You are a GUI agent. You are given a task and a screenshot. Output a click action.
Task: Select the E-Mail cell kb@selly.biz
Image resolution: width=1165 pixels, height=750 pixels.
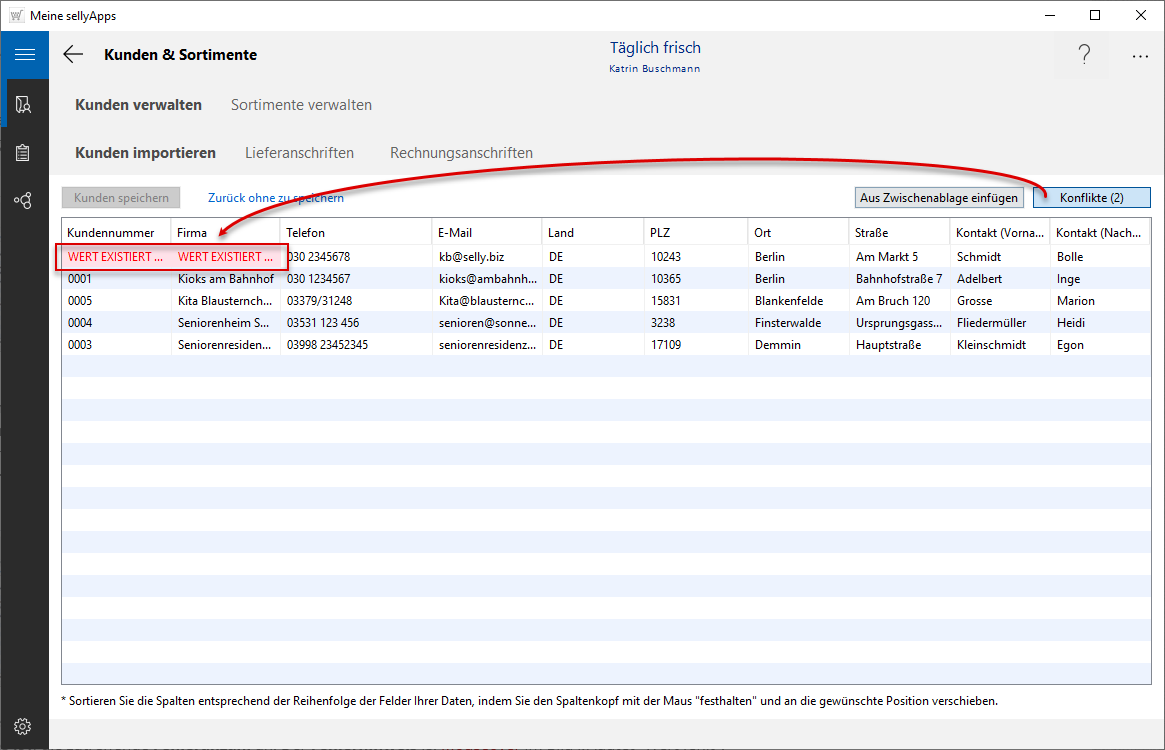pos(471,257)
